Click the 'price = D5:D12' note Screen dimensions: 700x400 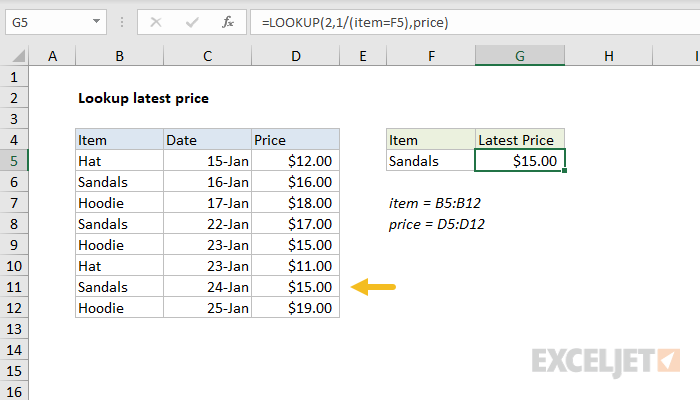tap(436, 224)
